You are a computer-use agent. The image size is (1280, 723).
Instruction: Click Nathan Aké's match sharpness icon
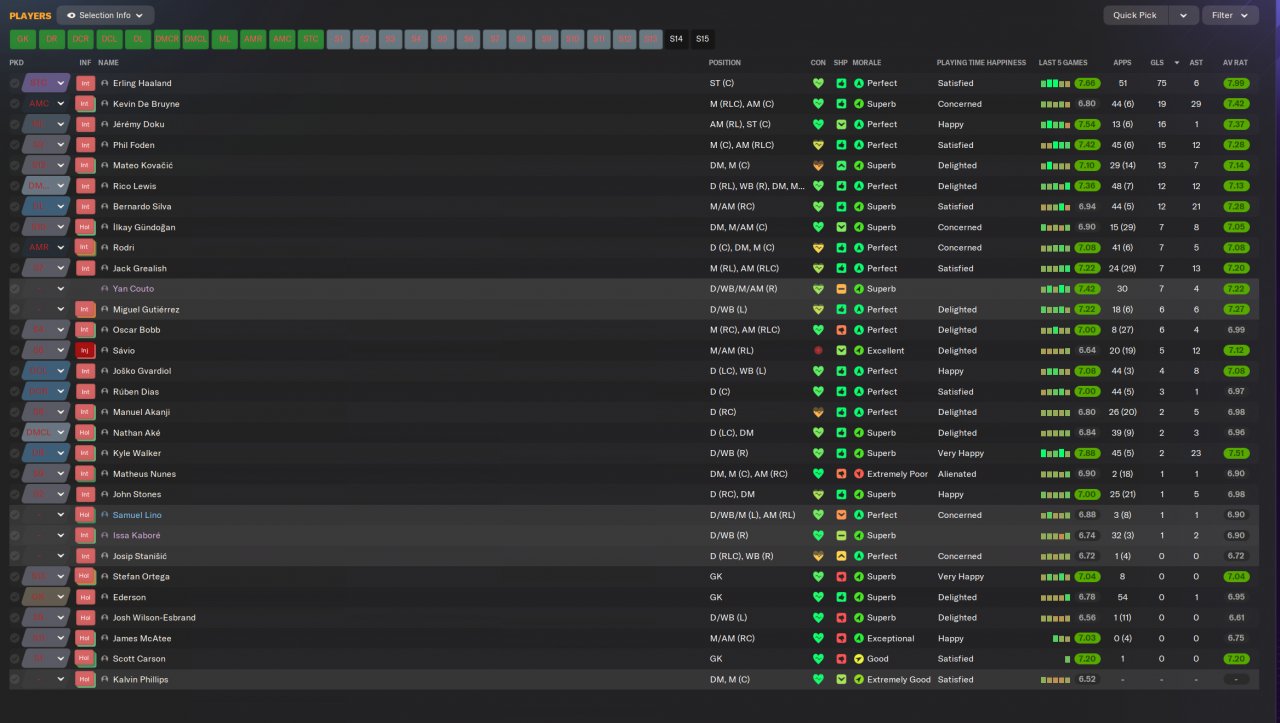pyautogui.click(x=841, y=433)
